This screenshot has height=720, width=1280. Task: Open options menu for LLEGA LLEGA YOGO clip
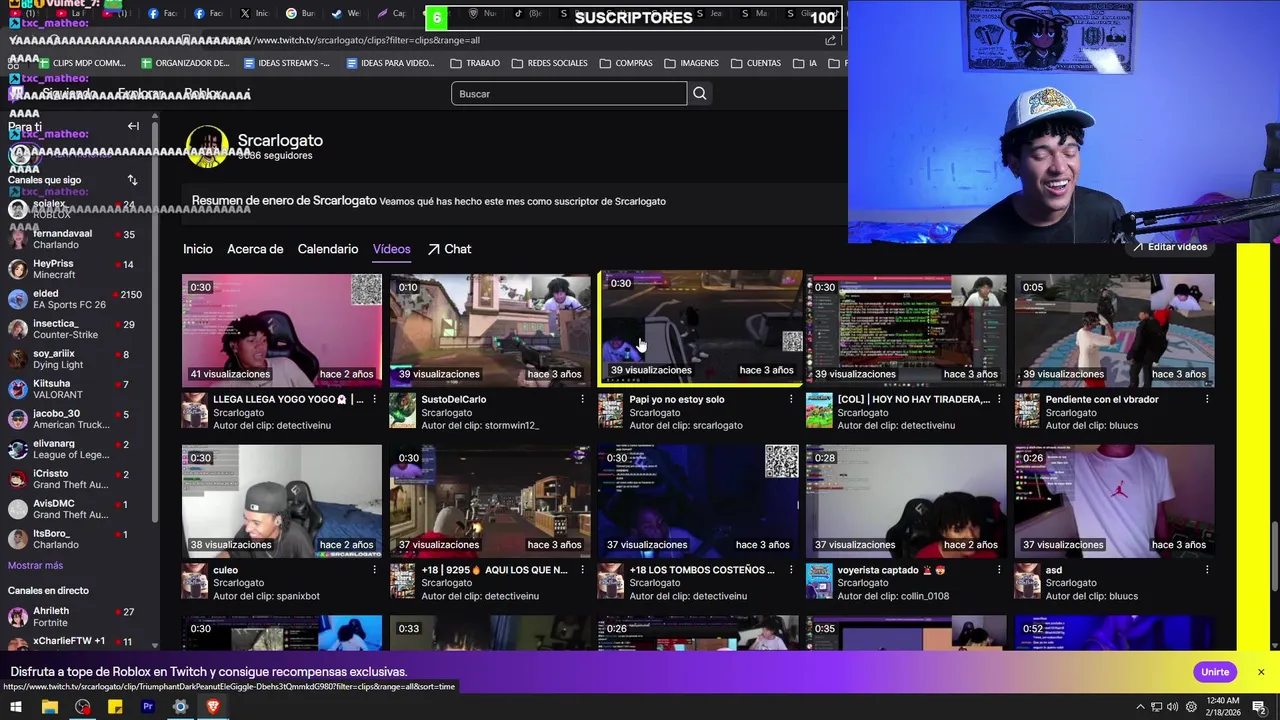374,399
